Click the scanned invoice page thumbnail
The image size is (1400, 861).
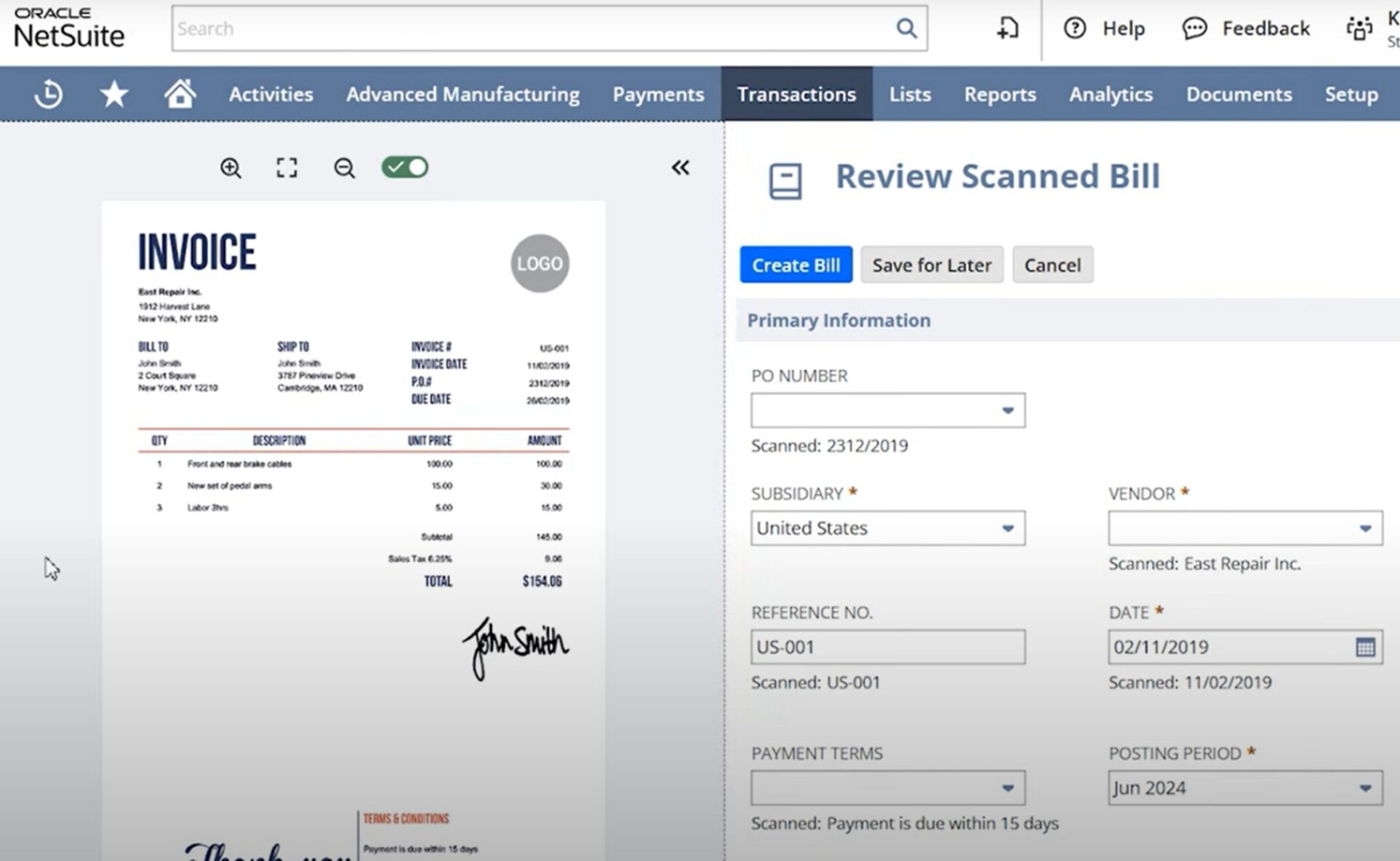[x=354, y=530]
